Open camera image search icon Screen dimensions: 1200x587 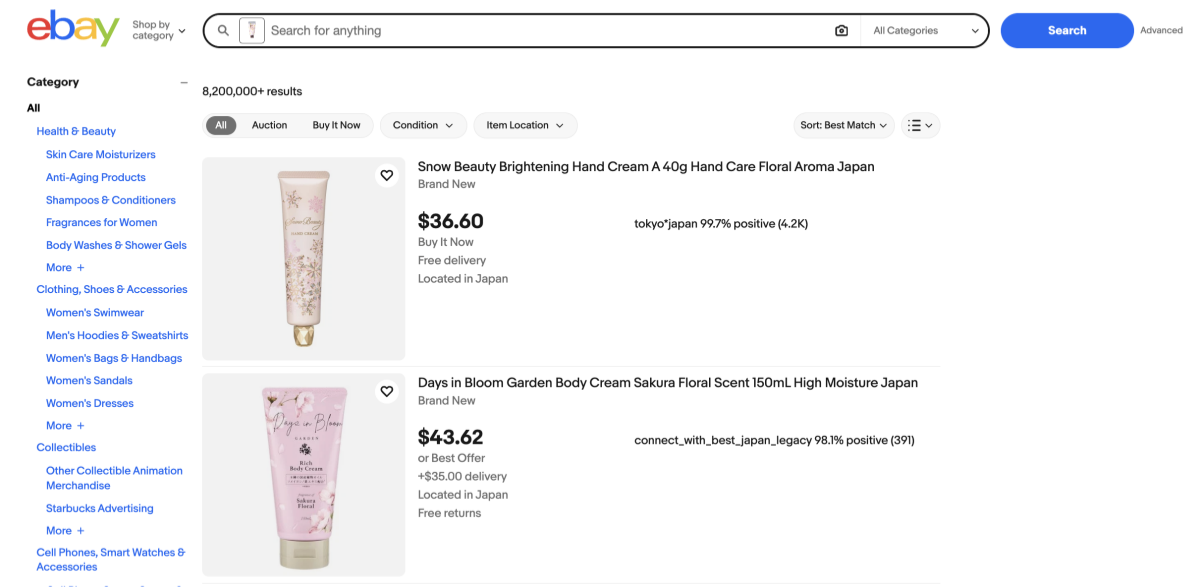click(x=841, y=31)
